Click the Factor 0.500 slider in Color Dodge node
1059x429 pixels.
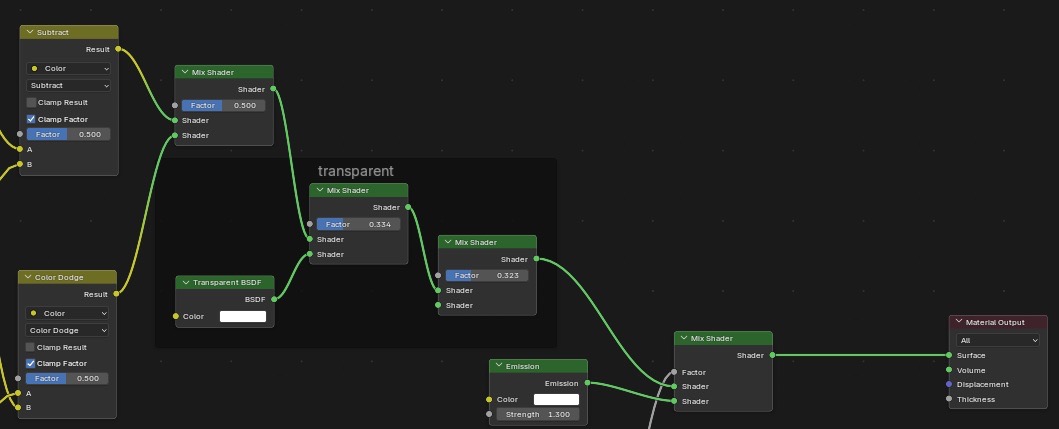coord(67,378)
